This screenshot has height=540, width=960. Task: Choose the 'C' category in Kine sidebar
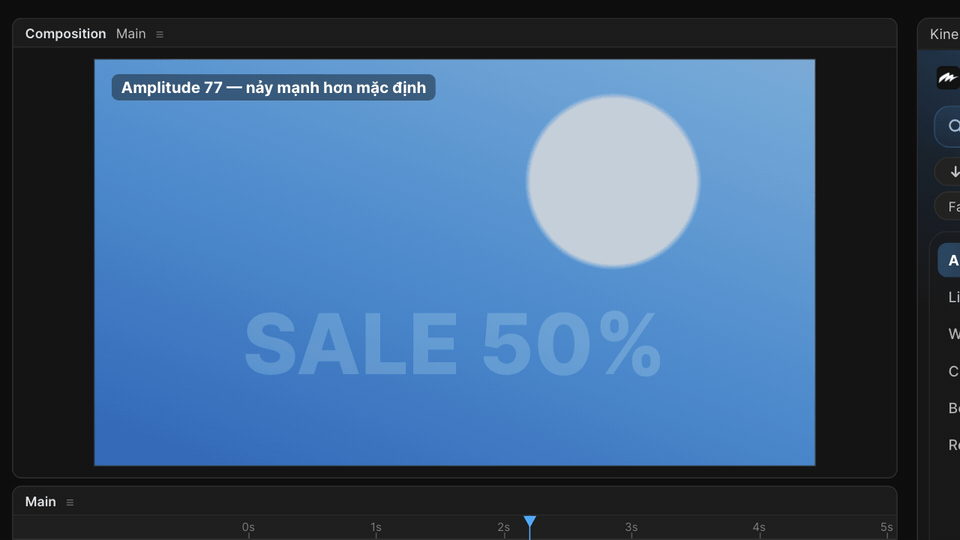tap(953, 371)
